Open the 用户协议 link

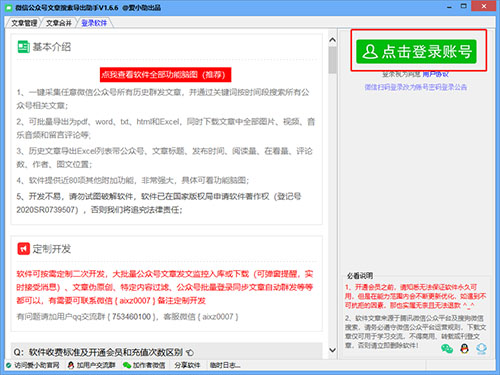tap(435, 74)
